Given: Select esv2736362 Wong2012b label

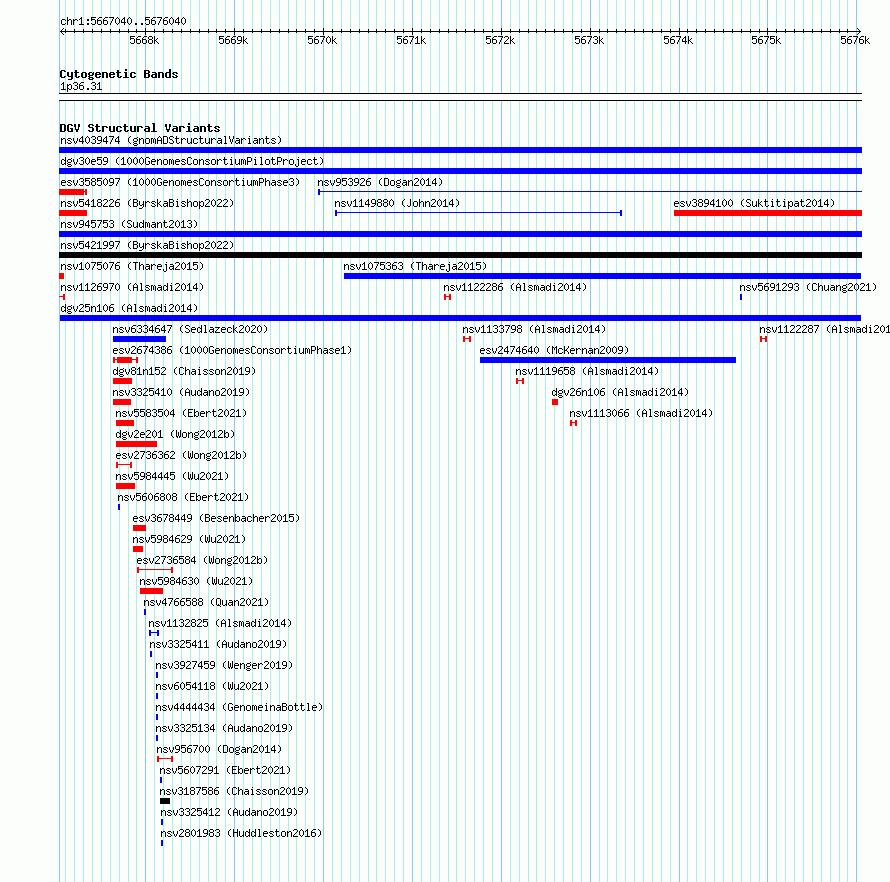Looking at the screenshot, I should coord(181,455).
